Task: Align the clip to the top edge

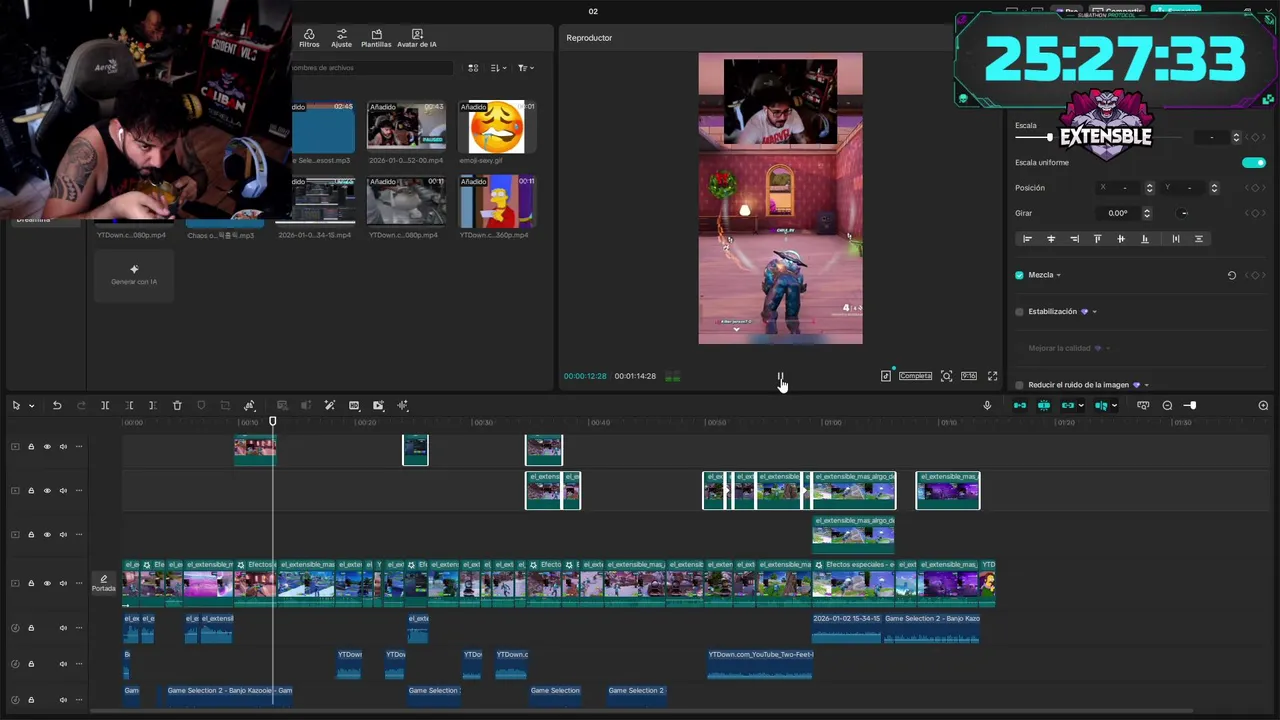Action: pos(1097,239)
